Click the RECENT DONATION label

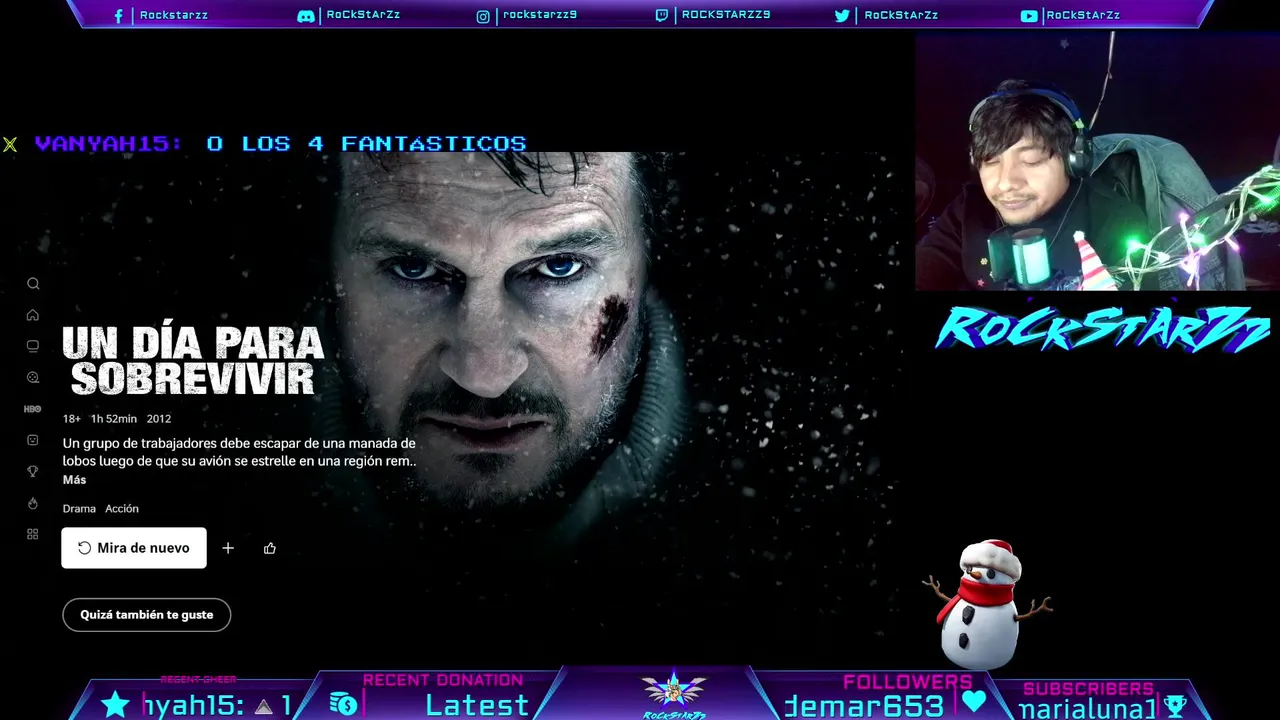443,680
